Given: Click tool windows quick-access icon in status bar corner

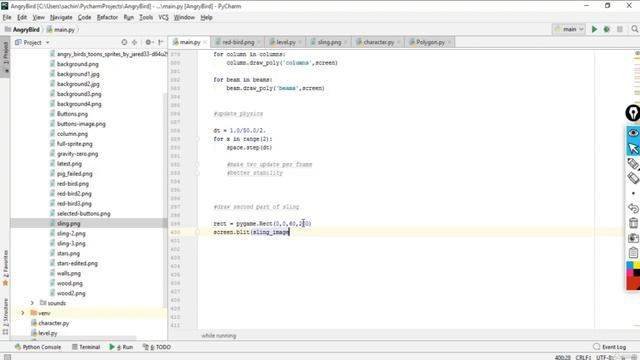Looking at the screenshot, I should click(x=7, y=357).
